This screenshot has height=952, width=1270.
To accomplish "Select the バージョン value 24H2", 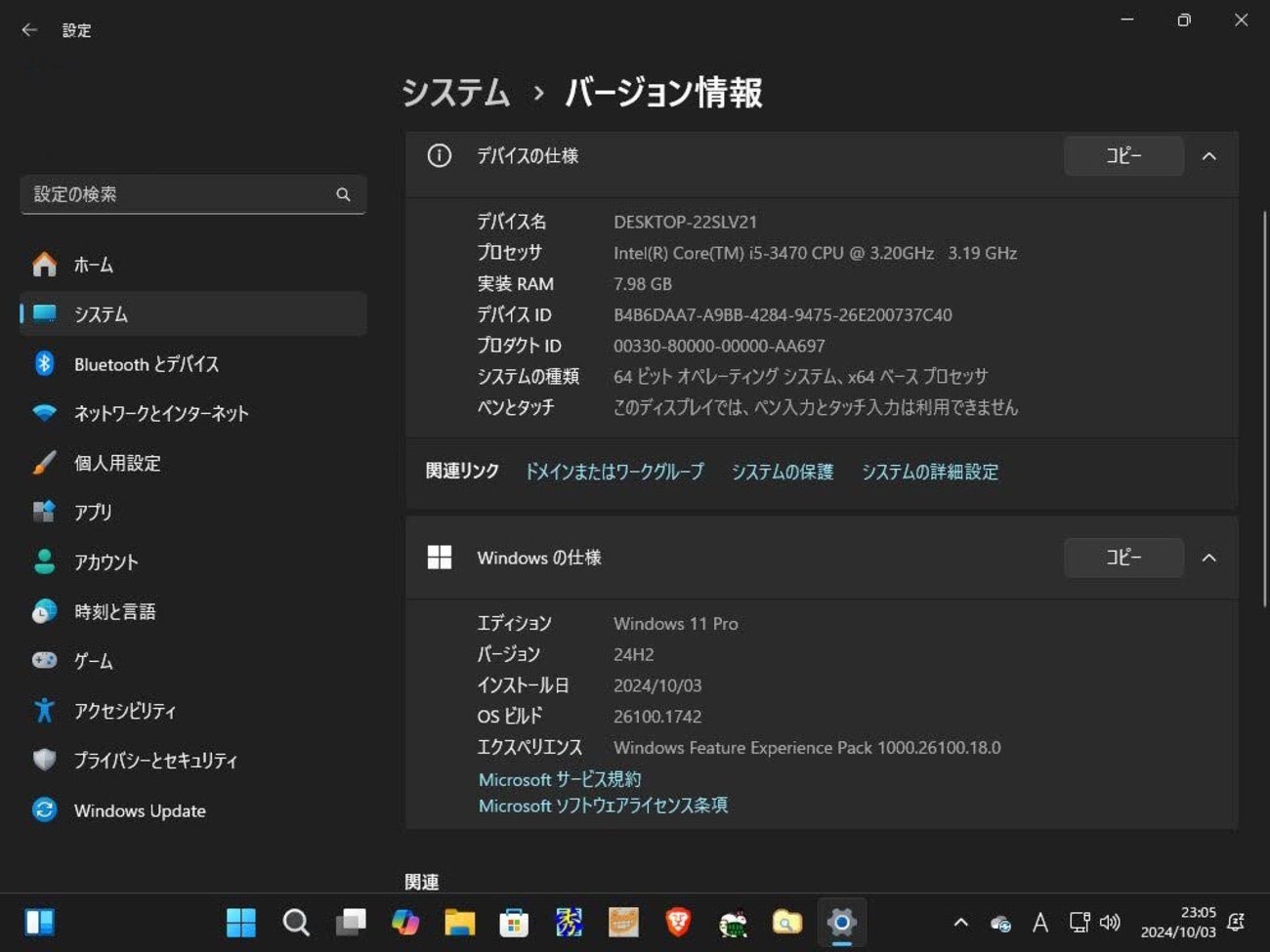I will click(x=634, y=654).
